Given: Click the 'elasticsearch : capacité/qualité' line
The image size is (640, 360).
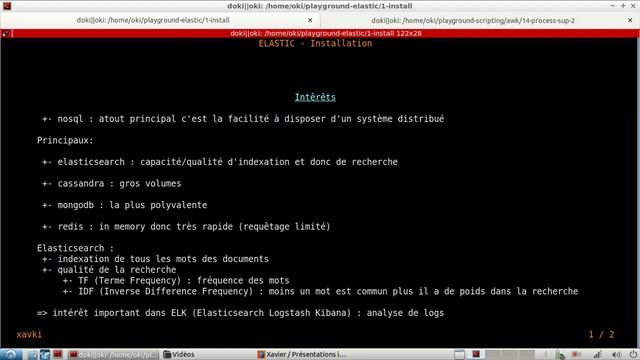Looking at the screenshot, I should coord(220,162).
